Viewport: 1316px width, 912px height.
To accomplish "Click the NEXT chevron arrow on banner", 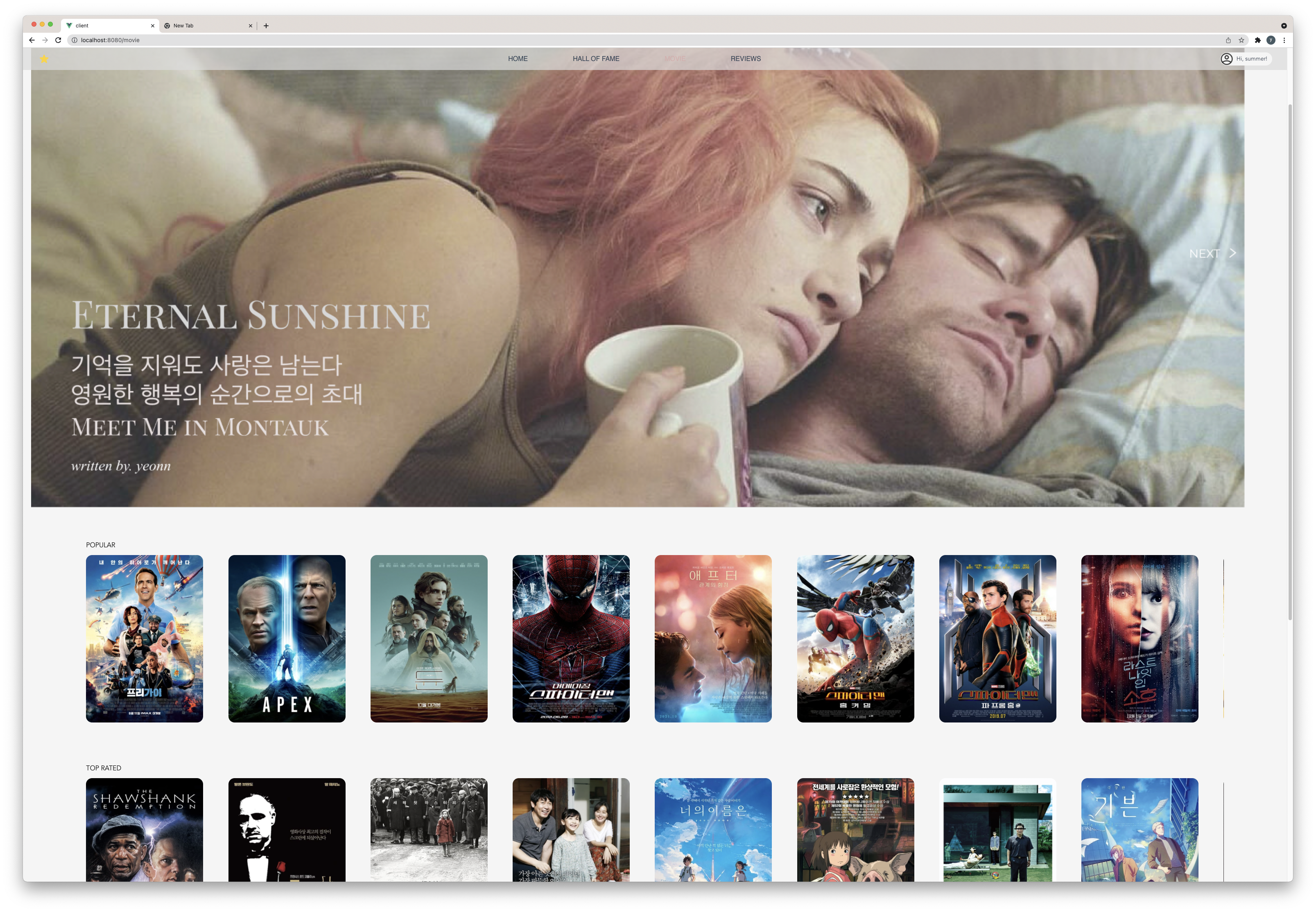I will pos(1232,253).
